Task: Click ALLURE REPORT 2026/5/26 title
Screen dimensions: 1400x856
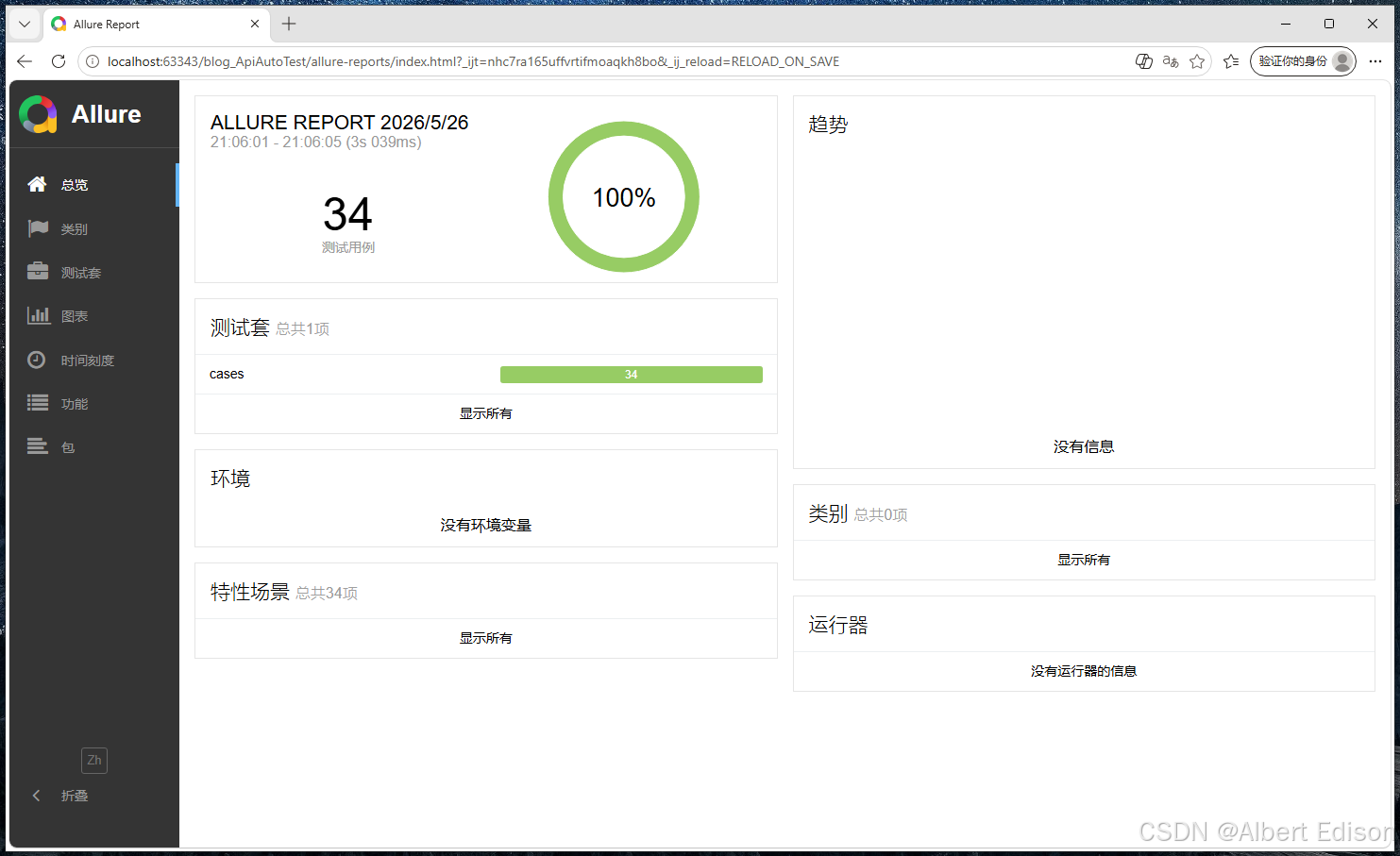Action: point(339,123)
